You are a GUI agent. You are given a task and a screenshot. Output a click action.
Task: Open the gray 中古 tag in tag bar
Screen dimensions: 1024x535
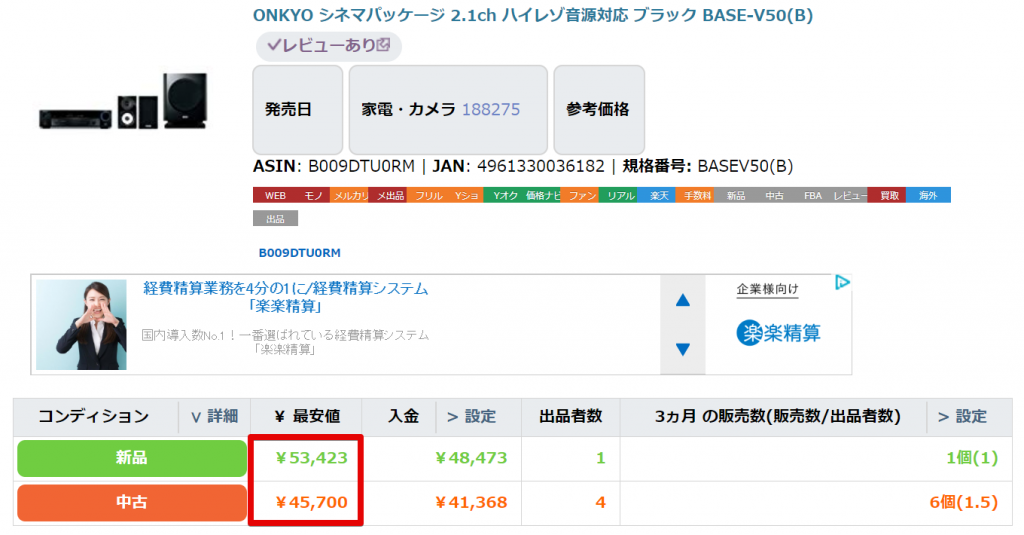pos(772,195)
